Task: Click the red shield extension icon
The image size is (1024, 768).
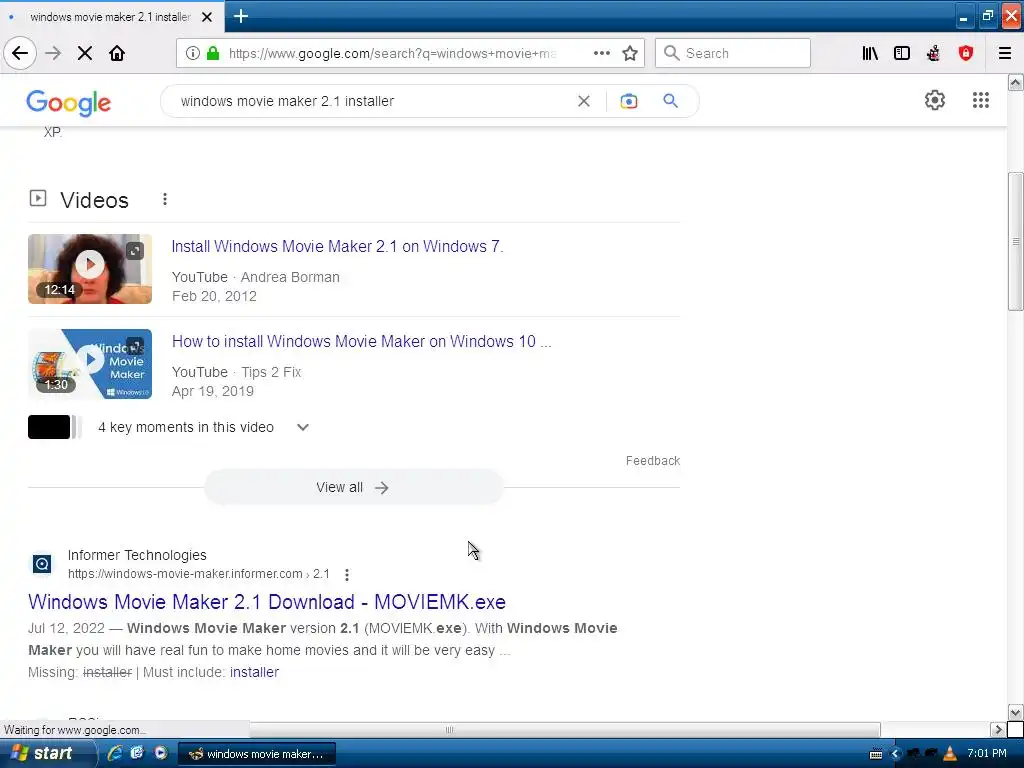Action: [x=966, y=53]
